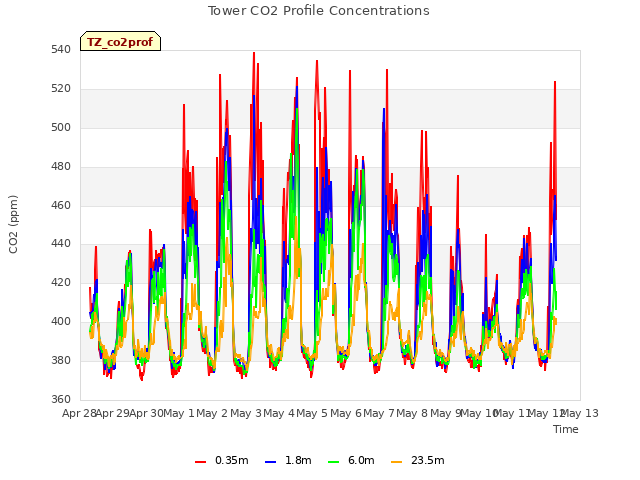Click the 520 y-axis tick label

(x=61, y=89)
